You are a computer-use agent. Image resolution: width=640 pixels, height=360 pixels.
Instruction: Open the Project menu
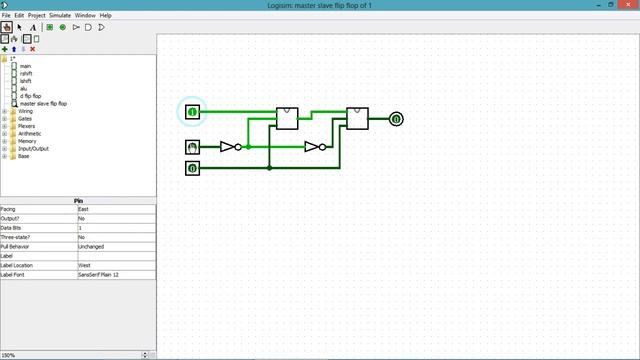click(x=36, y=15)
